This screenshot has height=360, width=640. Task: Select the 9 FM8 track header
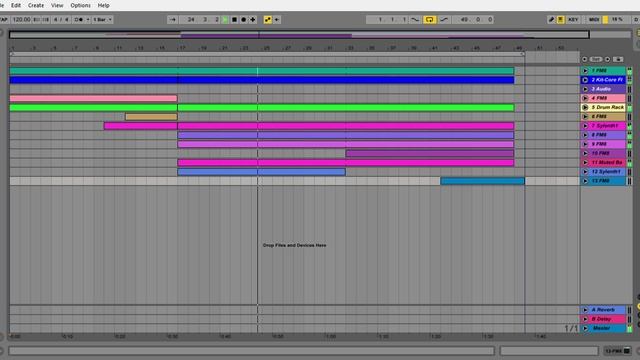(603, 144)
